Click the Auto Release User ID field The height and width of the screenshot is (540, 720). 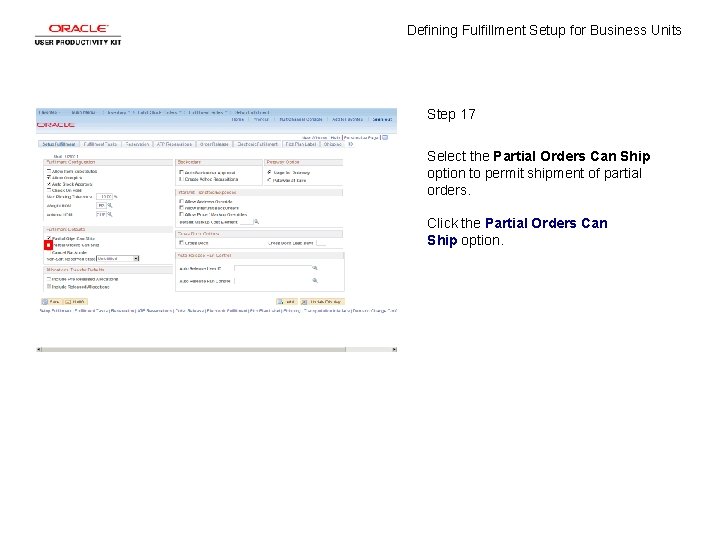pyautogui.click(x=273, y=268)
